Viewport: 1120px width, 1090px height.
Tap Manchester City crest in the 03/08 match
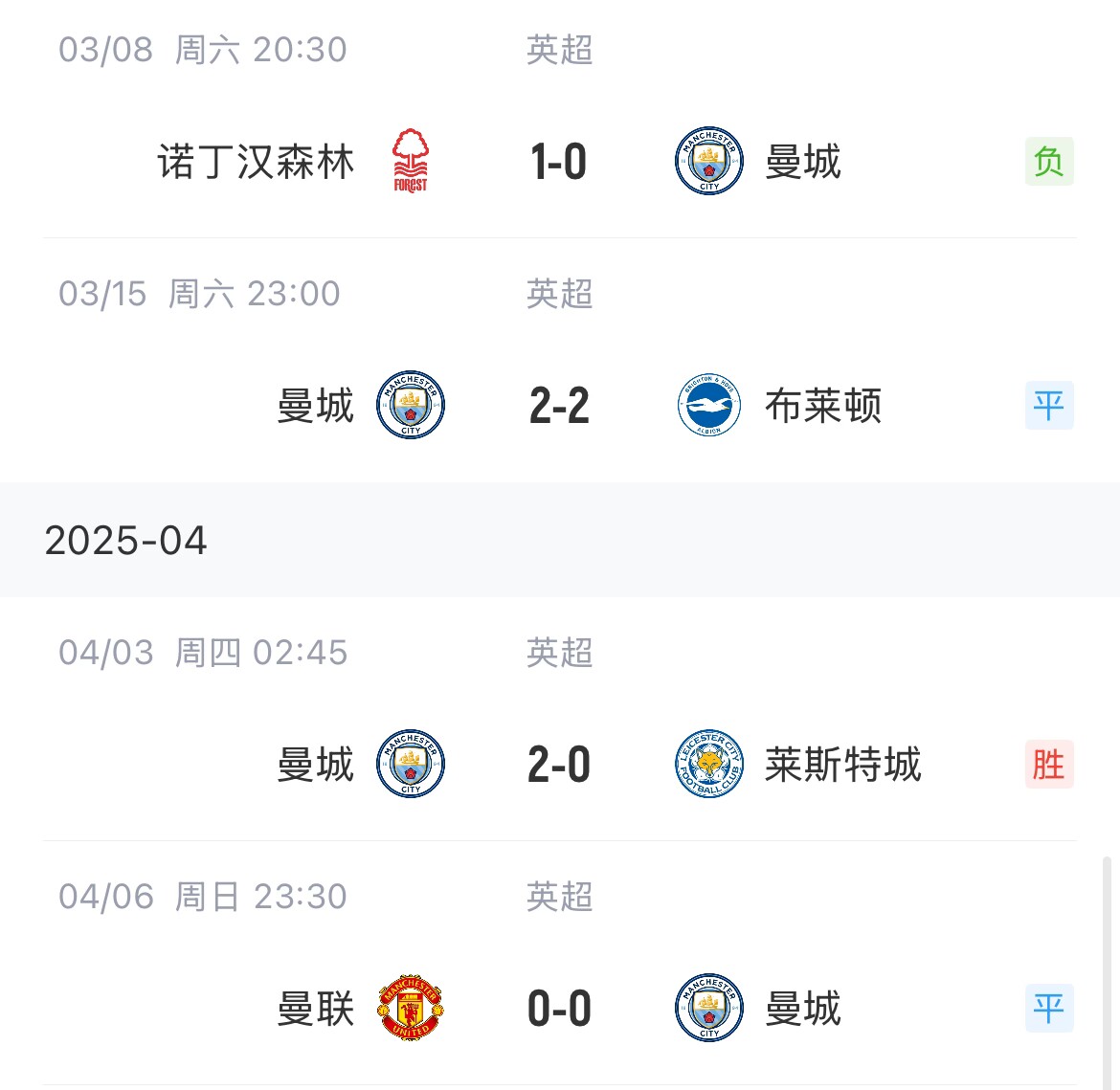tap(708, 161)
